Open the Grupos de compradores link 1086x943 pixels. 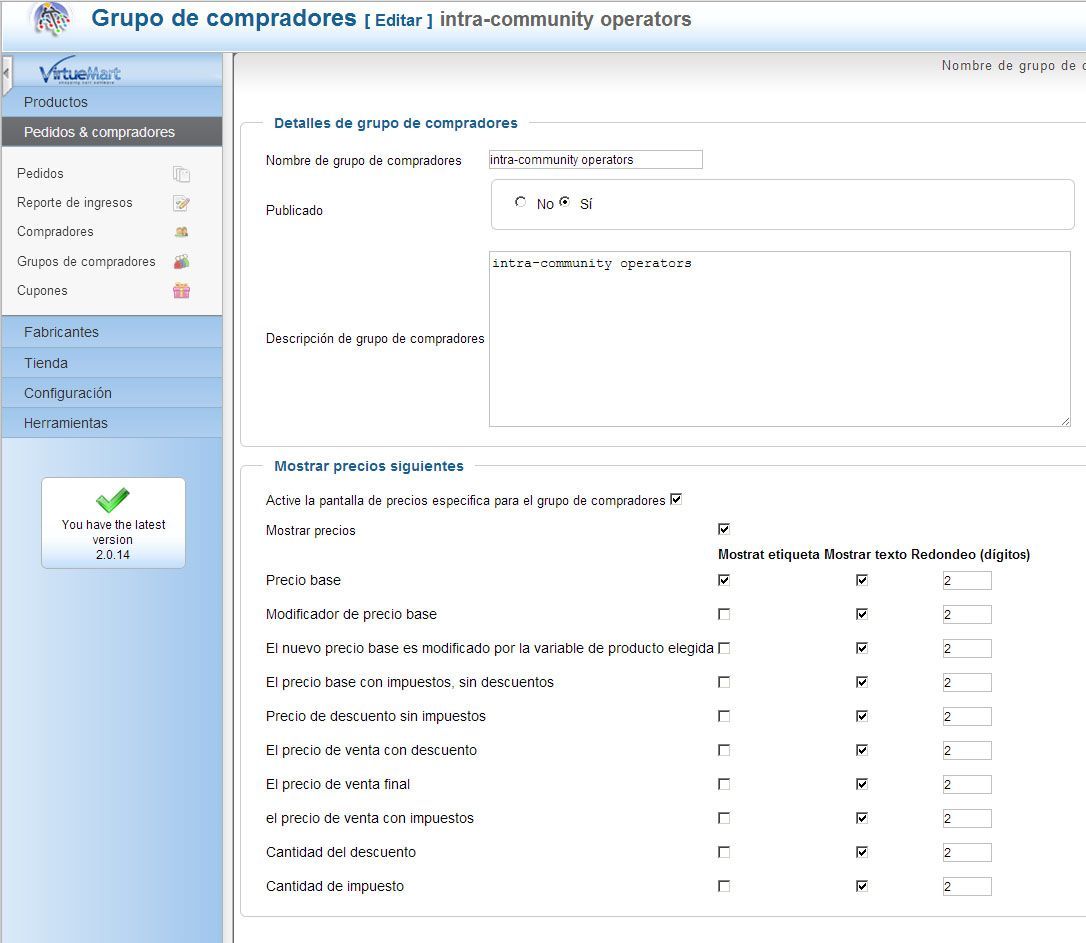tap(87, 261)
